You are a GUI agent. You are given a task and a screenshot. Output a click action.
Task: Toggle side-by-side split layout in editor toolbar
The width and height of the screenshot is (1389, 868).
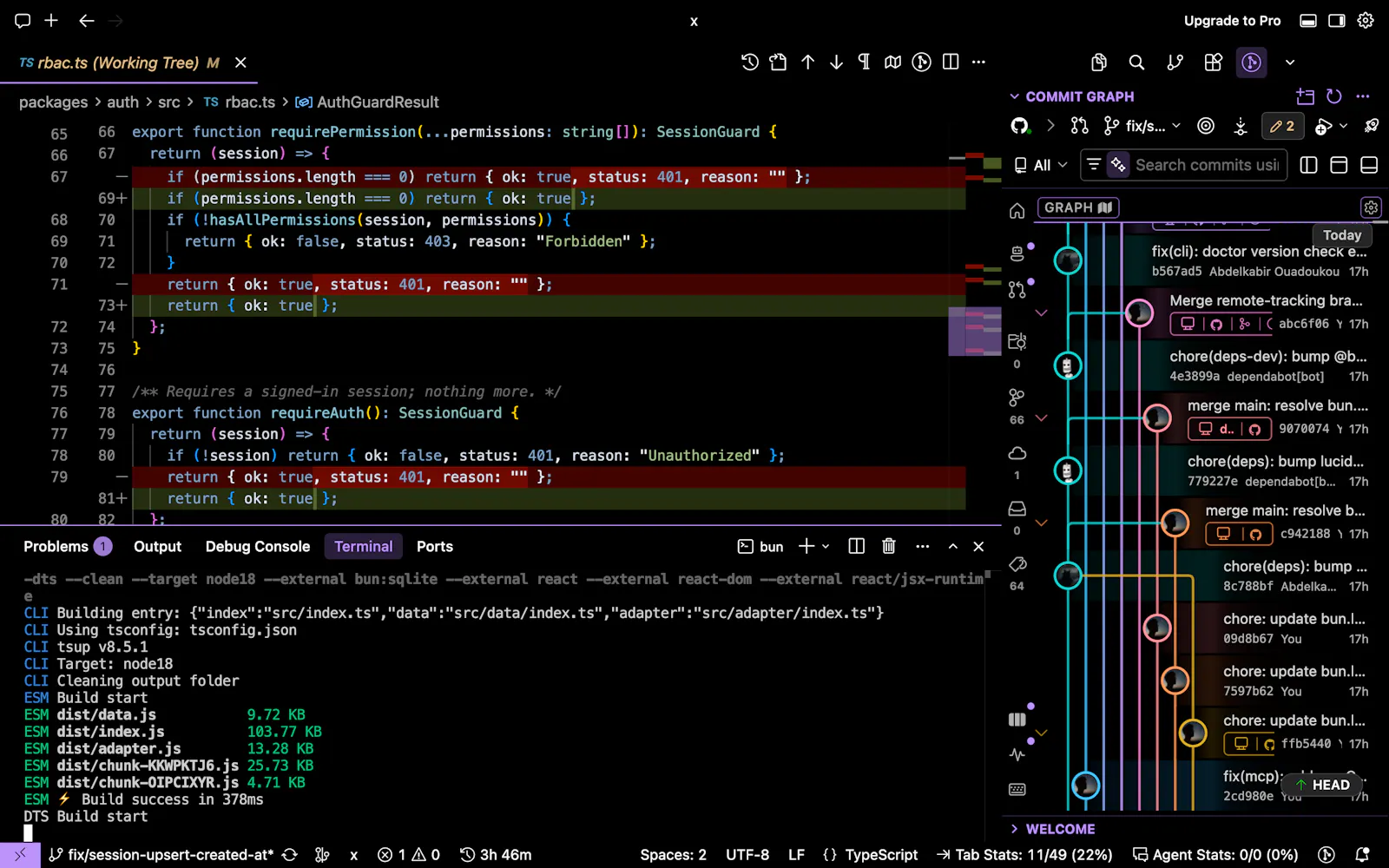tap(951, 62)
